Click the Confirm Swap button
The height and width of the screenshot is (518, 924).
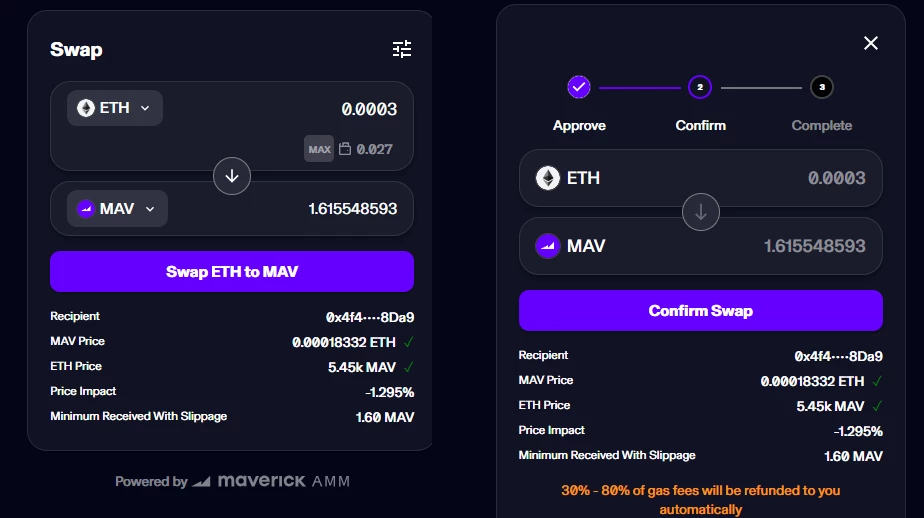click(701, 311)
